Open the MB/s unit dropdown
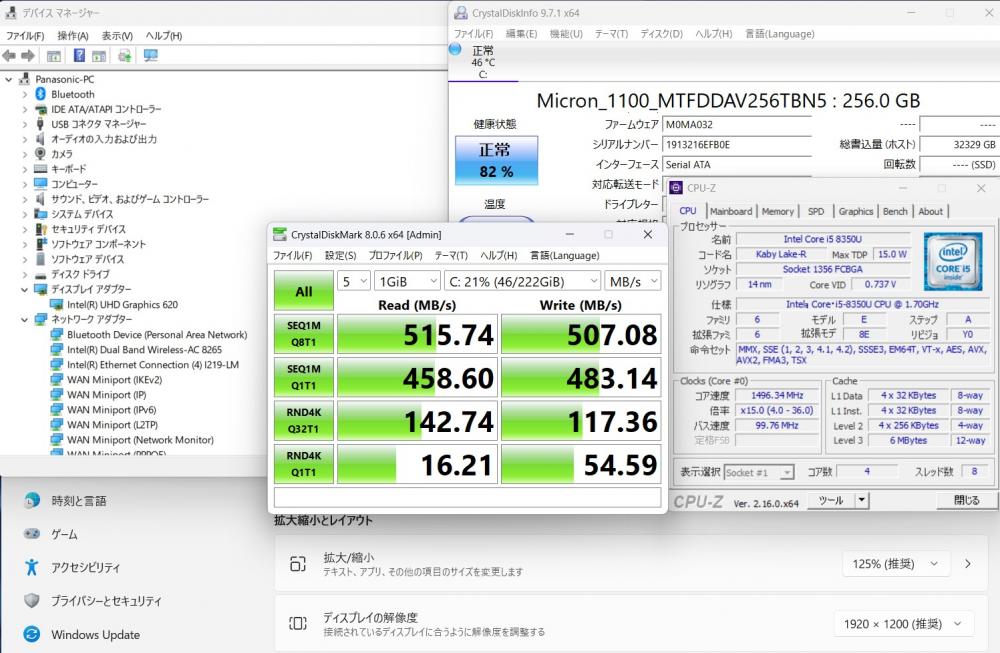1000x653 pixels. click(x=633, y=282)
